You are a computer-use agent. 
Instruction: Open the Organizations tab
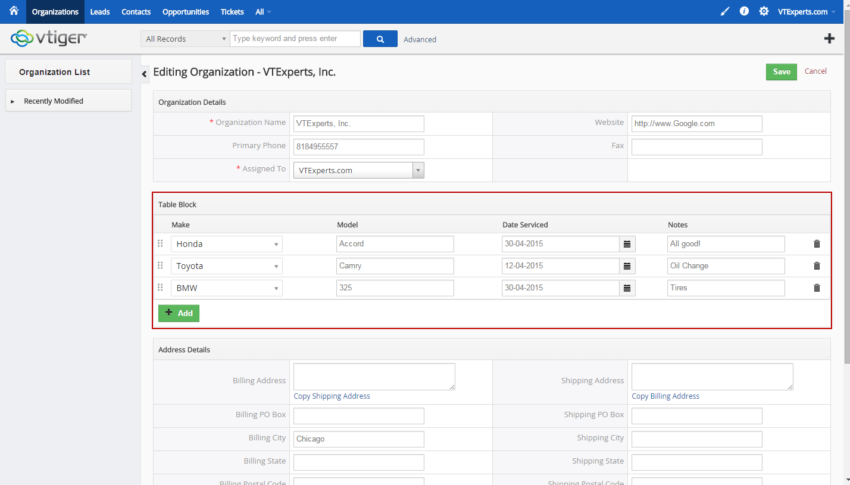55,11
